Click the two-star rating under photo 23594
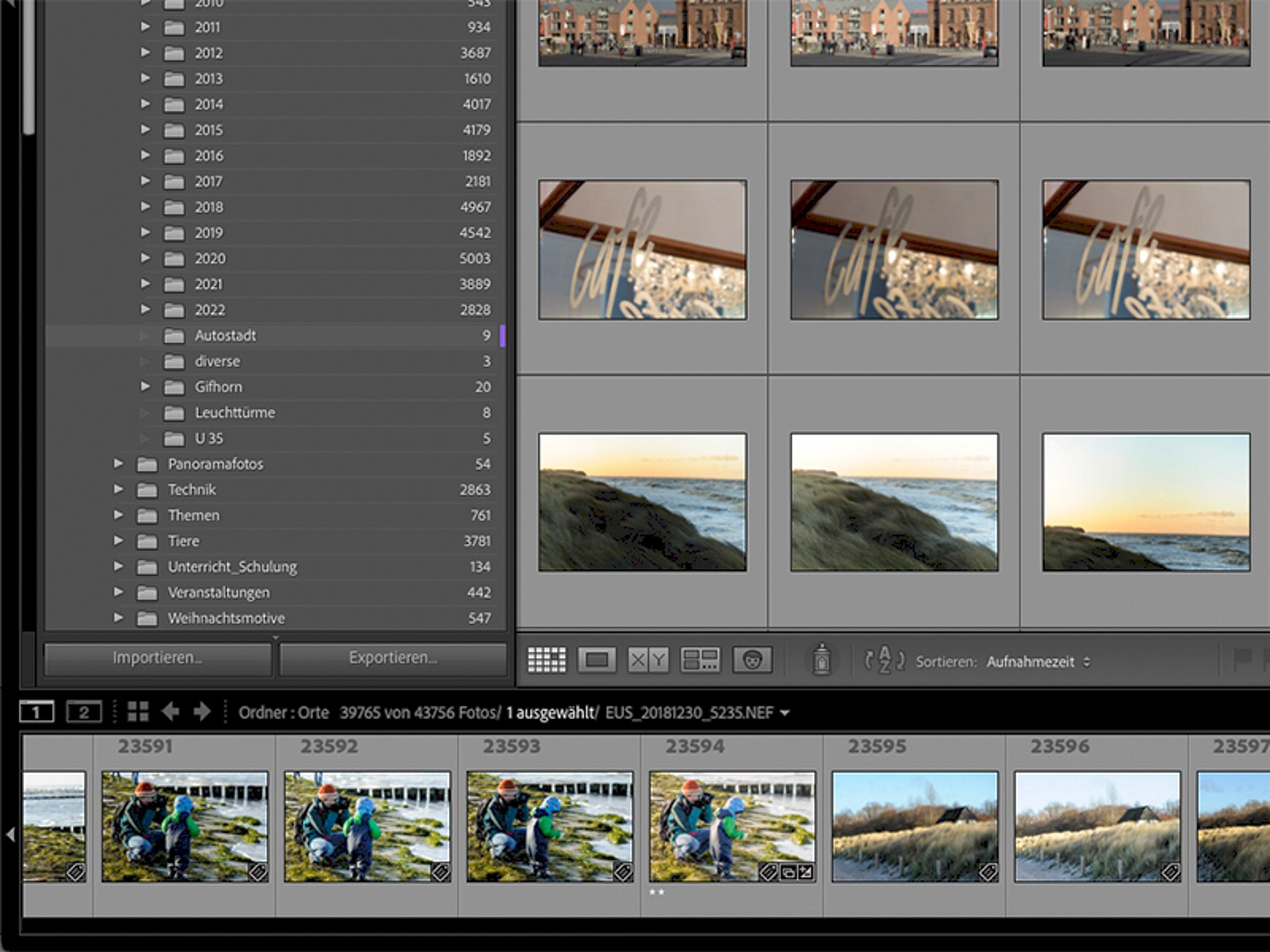The width and height of the screenshot is (1270, 952). (x=657, y=892)
